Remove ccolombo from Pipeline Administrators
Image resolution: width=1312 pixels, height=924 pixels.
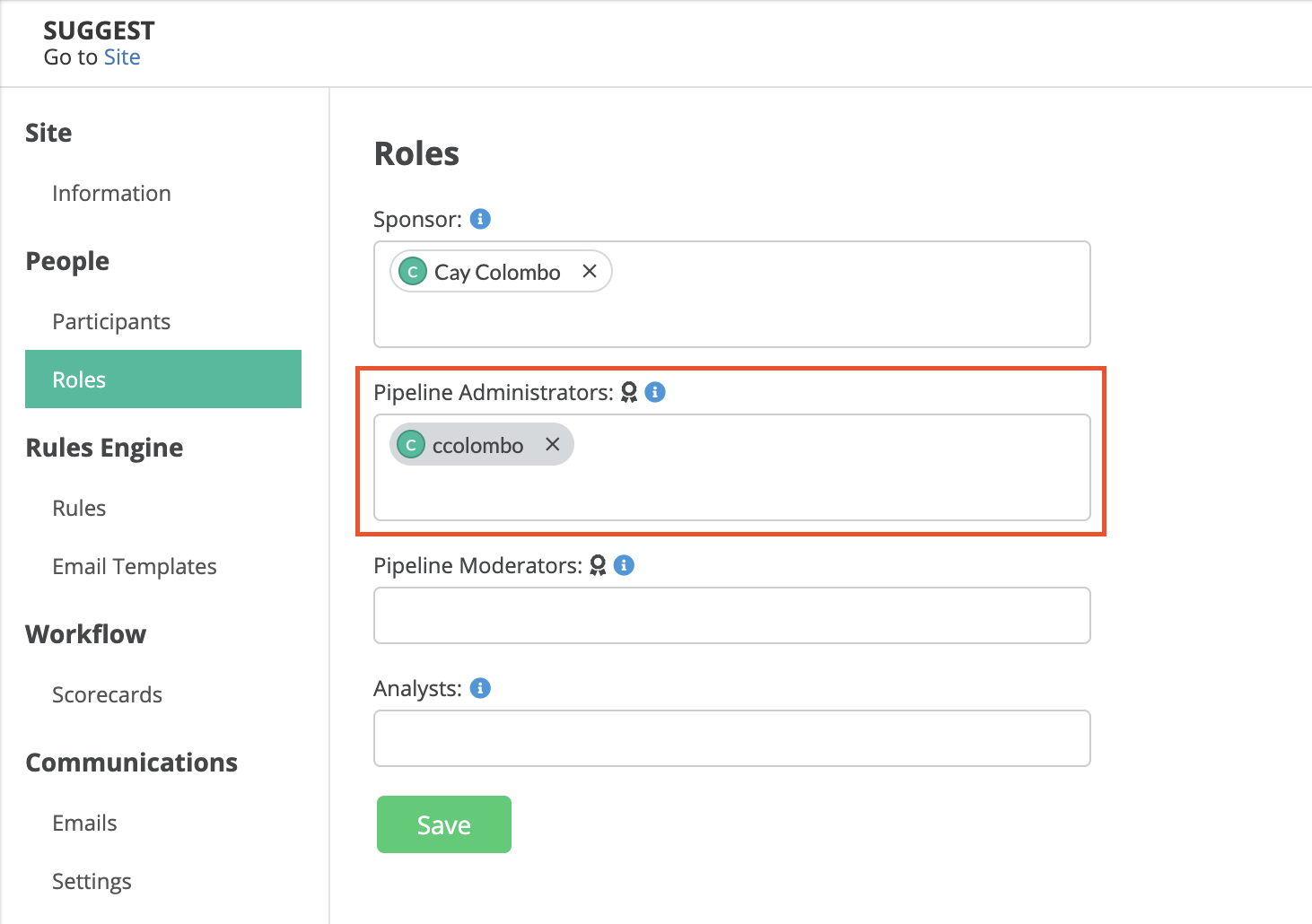coord(553,444)
